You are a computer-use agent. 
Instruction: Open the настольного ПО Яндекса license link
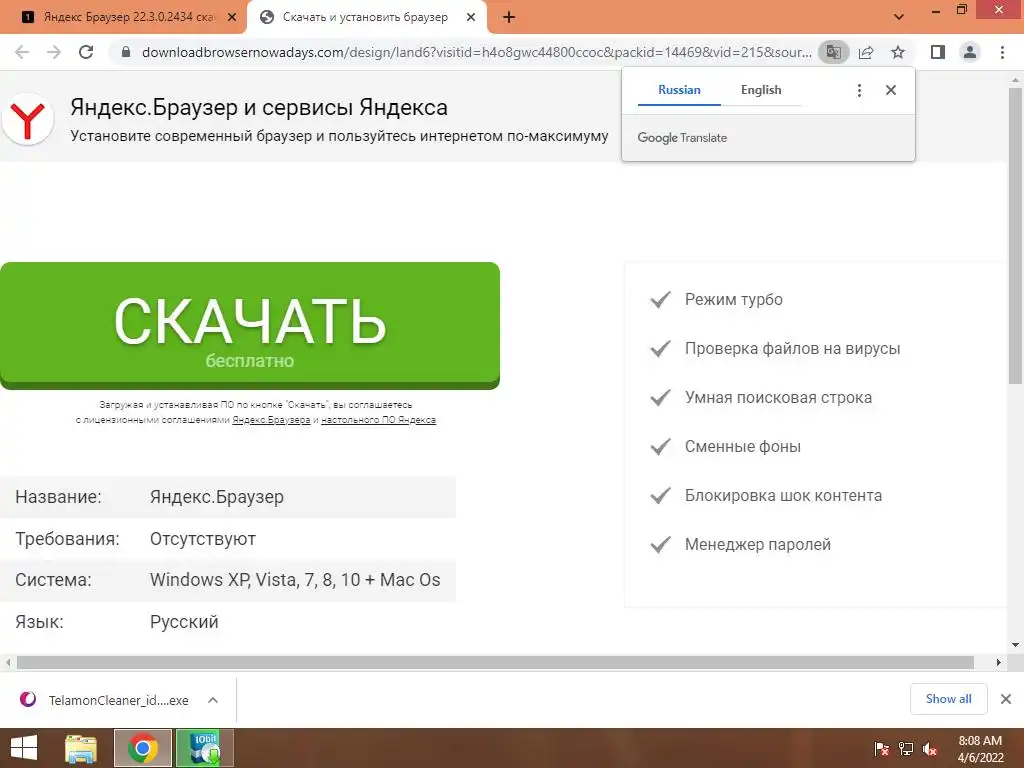378,420
